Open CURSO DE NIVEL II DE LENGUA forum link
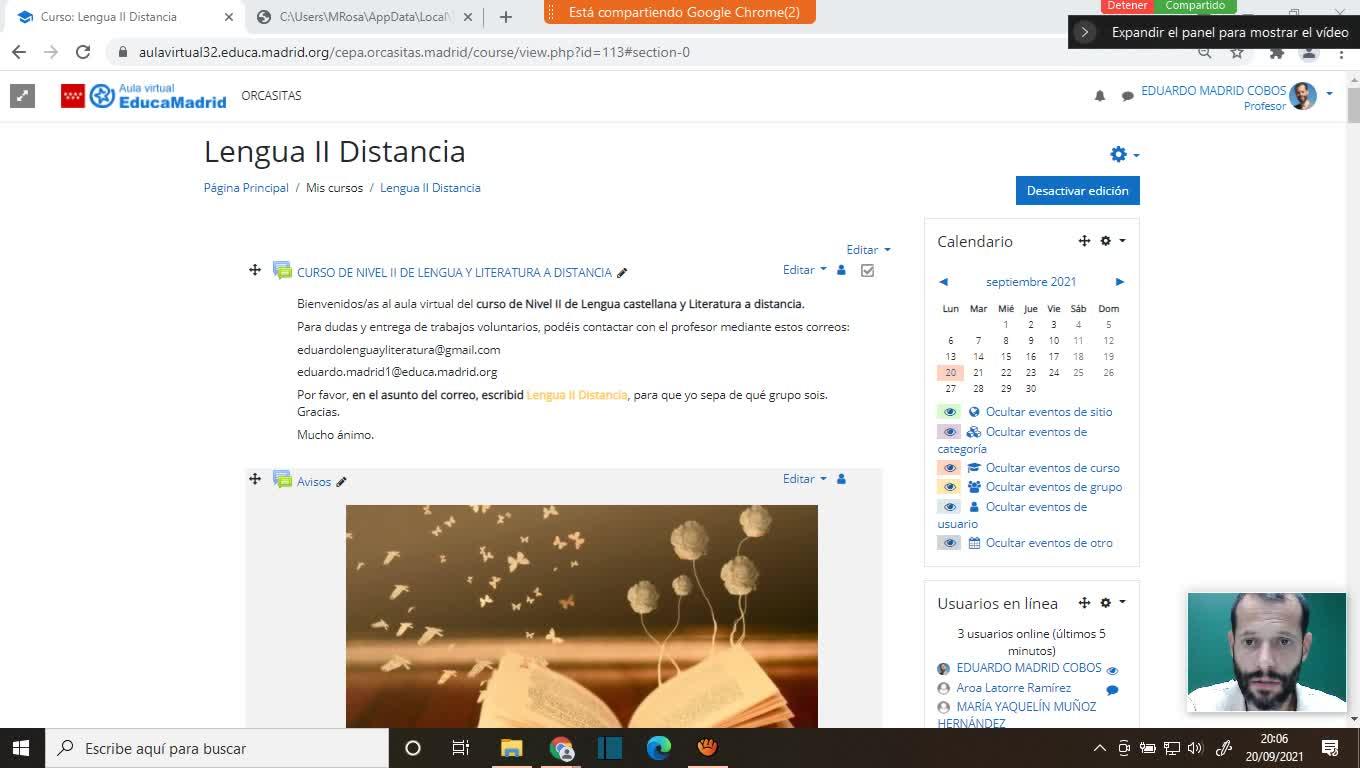1360x768 pixels. pyautogui.click(x=454, y=273)
